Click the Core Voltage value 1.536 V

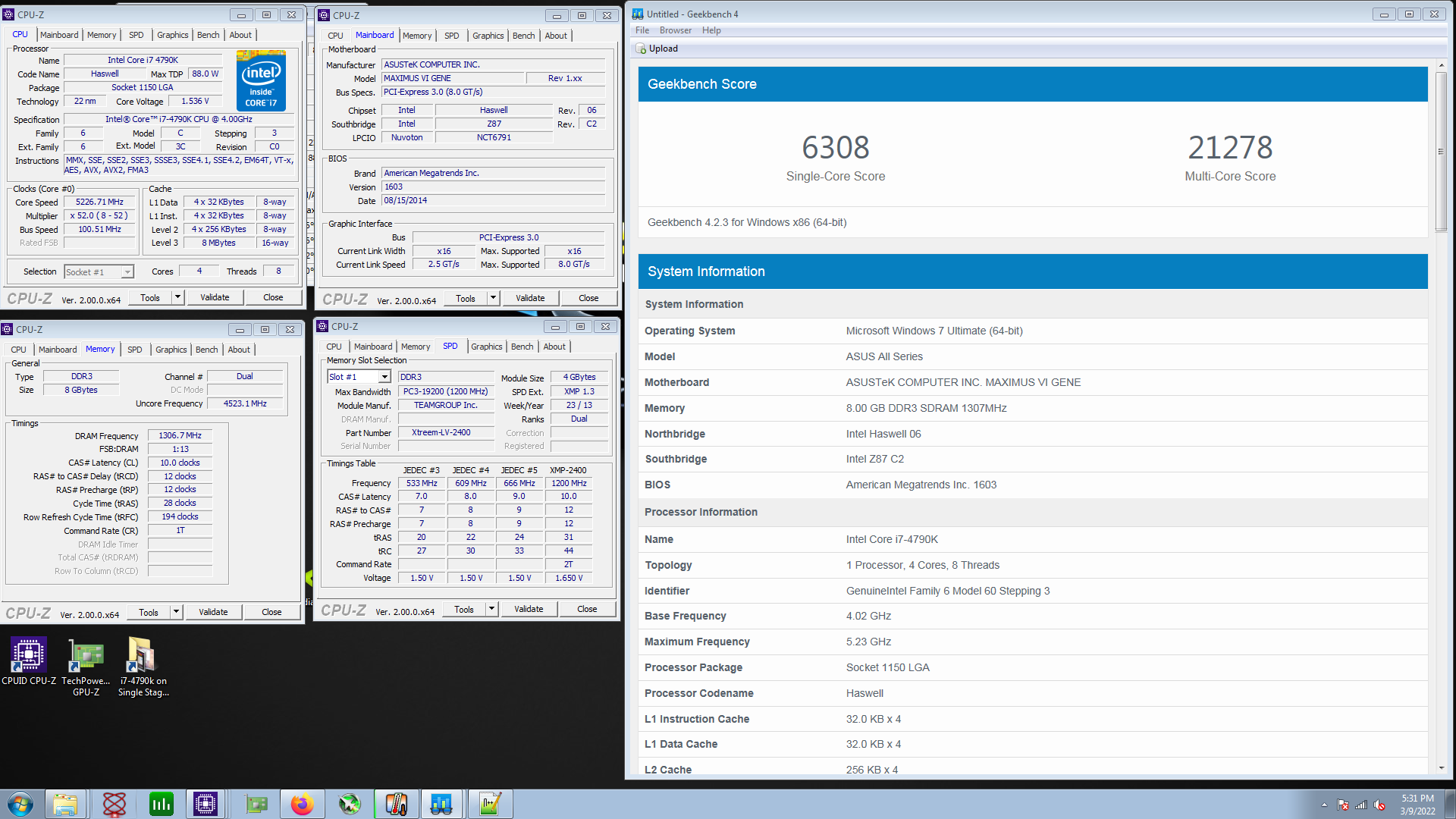[x=195, y=102]
